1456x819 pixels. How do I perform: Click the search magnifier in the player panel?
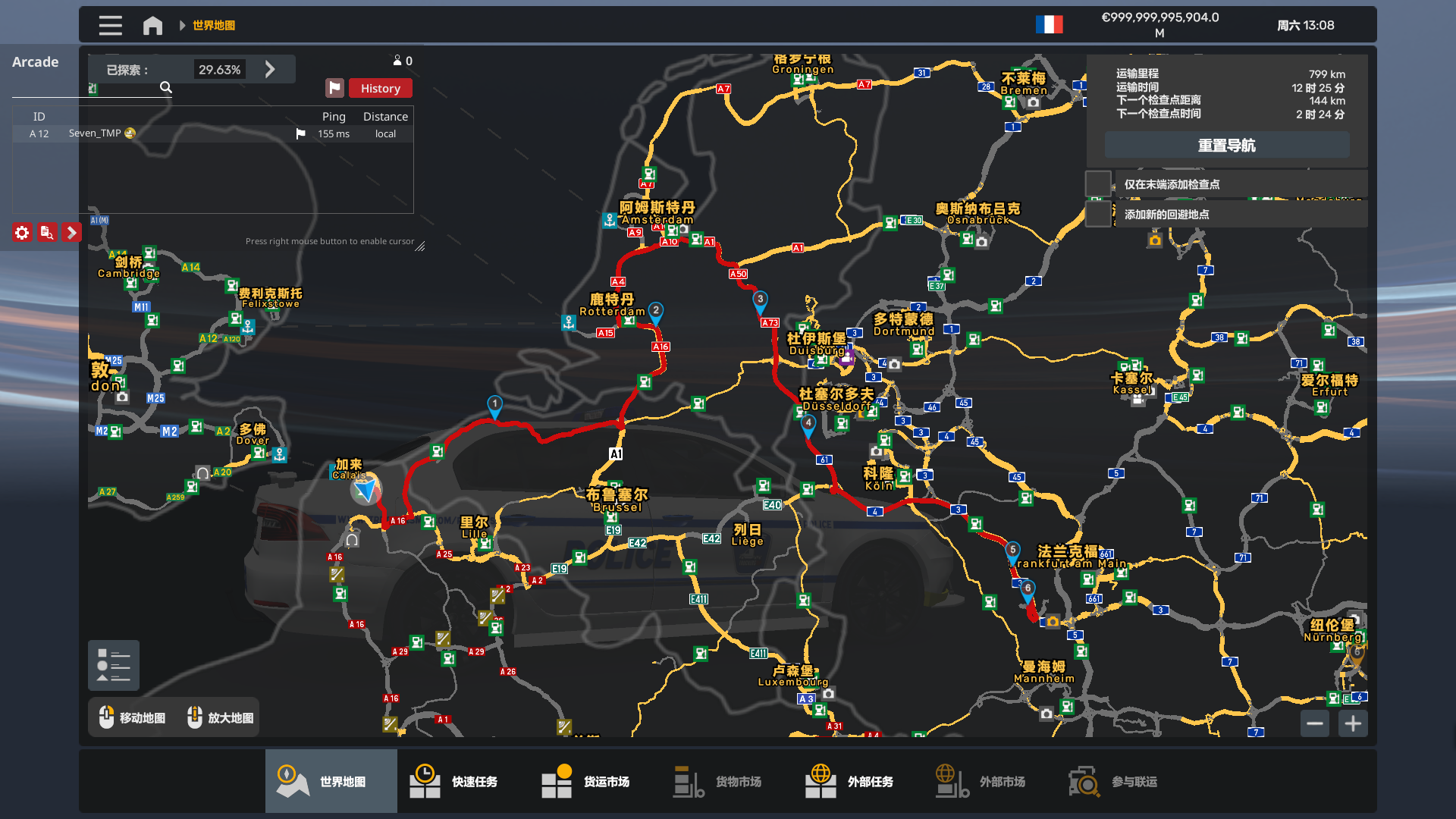pyautogui.click(x=166, y=88)
